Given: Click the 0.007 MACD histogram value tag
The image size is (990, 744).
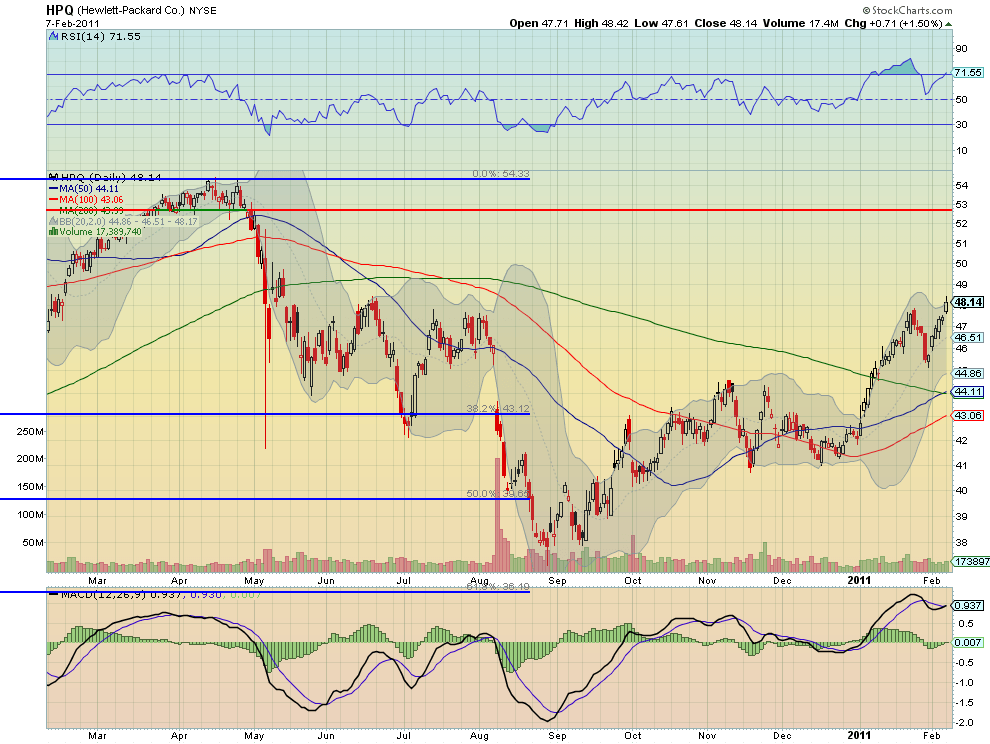Looking at the screenshot, I should 968,642.
